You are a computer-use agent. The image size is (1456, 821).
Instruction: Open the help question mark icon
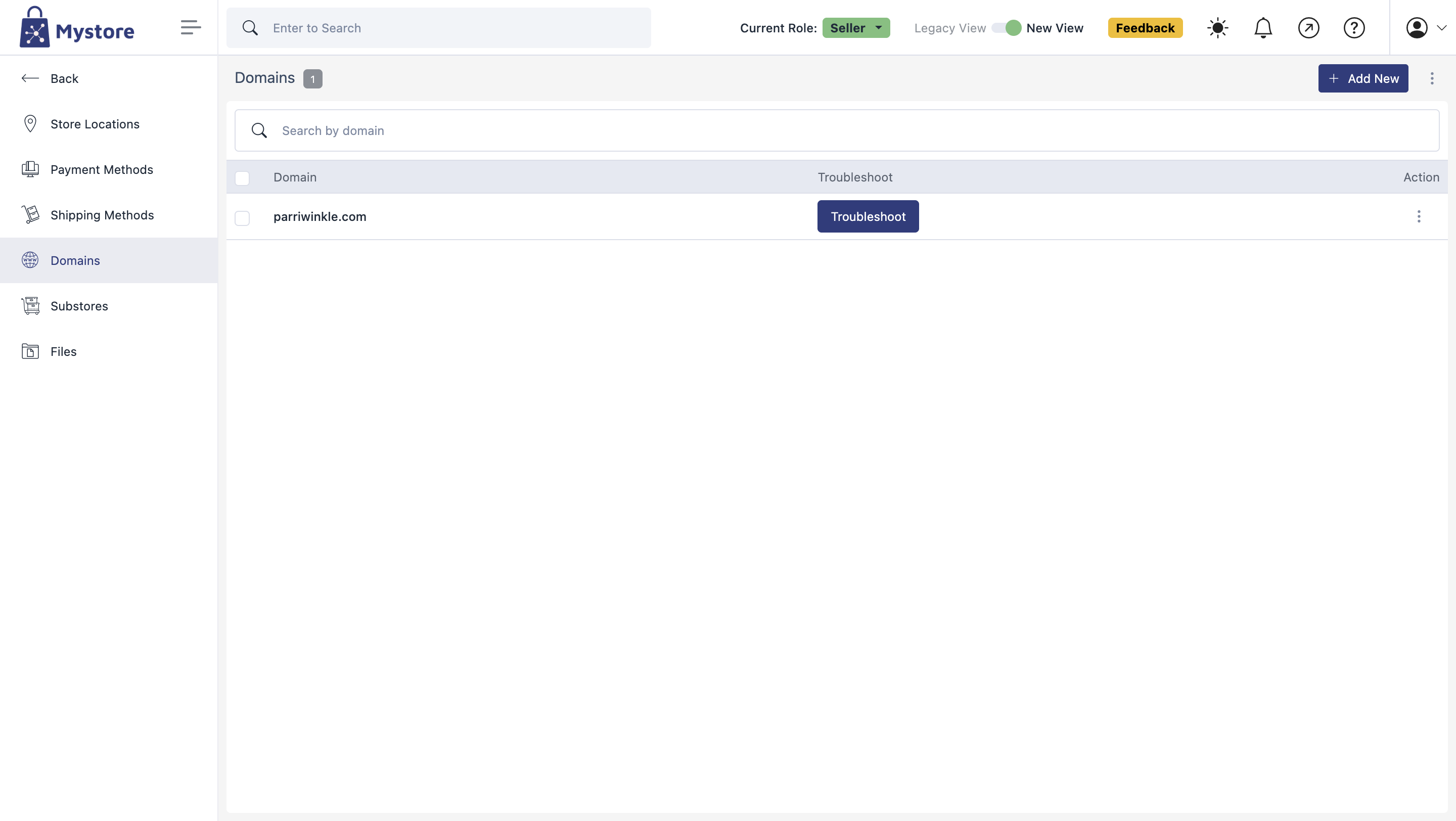pos(1354,28)
